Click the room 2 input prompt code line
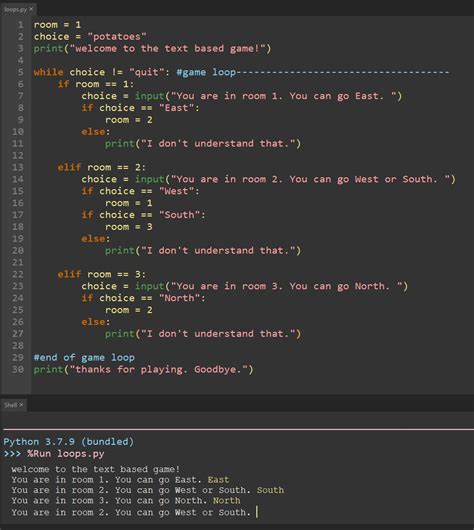This screenshot has width=474, height=530. [x=268, y=179]
